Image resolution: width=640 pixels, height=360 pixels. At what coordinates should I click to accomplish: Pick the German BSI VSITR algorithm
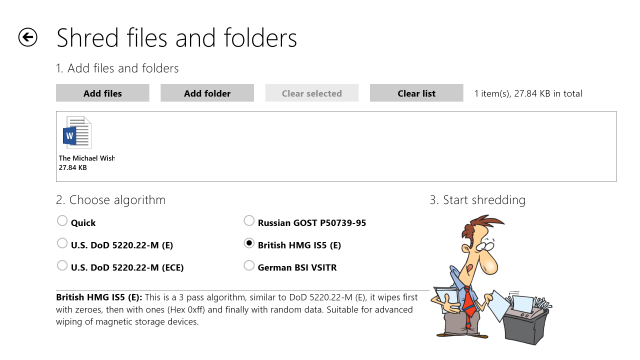tap(249, 266)
